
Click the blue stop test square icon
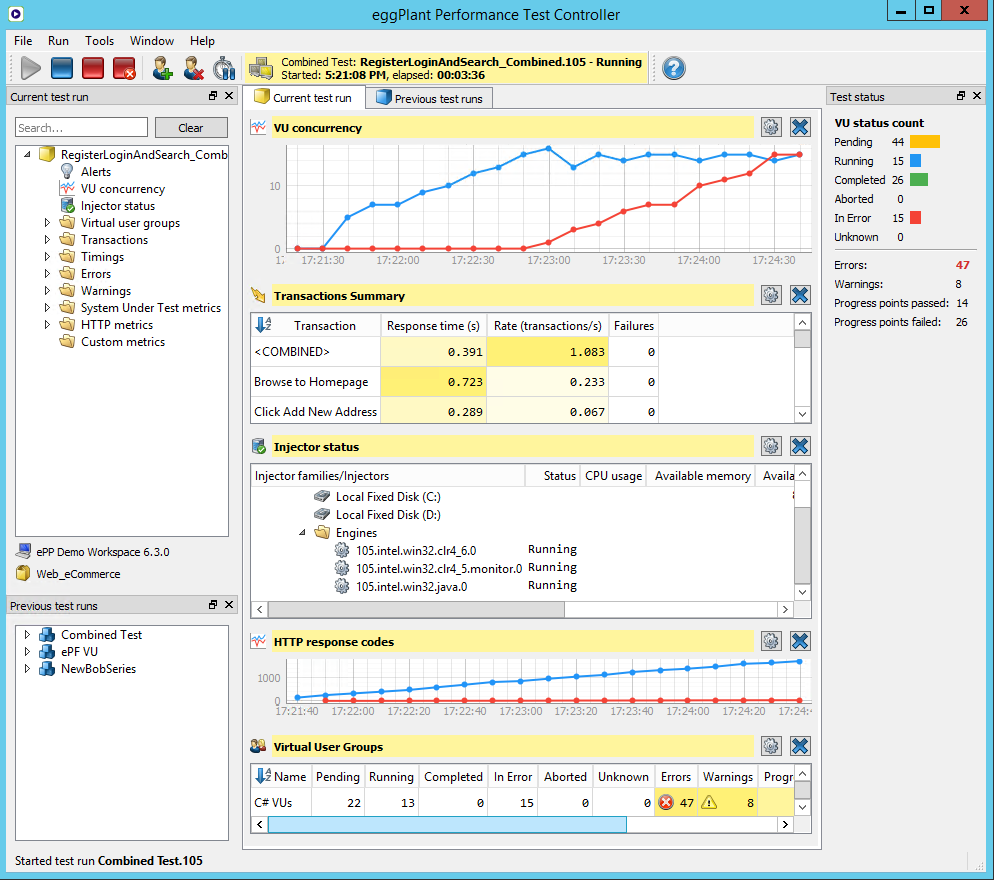62,68
